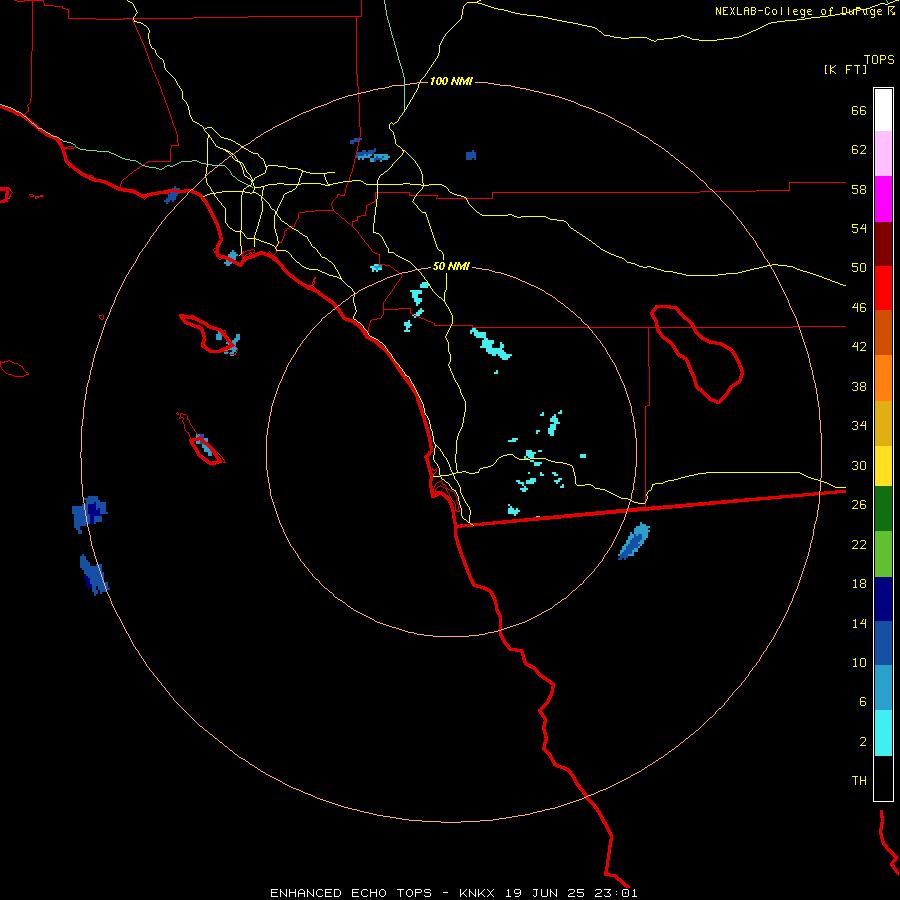Click the dark green legend swatch
Image resolution: width=900 pixels, height=900 pixels.
click(883, 509)
